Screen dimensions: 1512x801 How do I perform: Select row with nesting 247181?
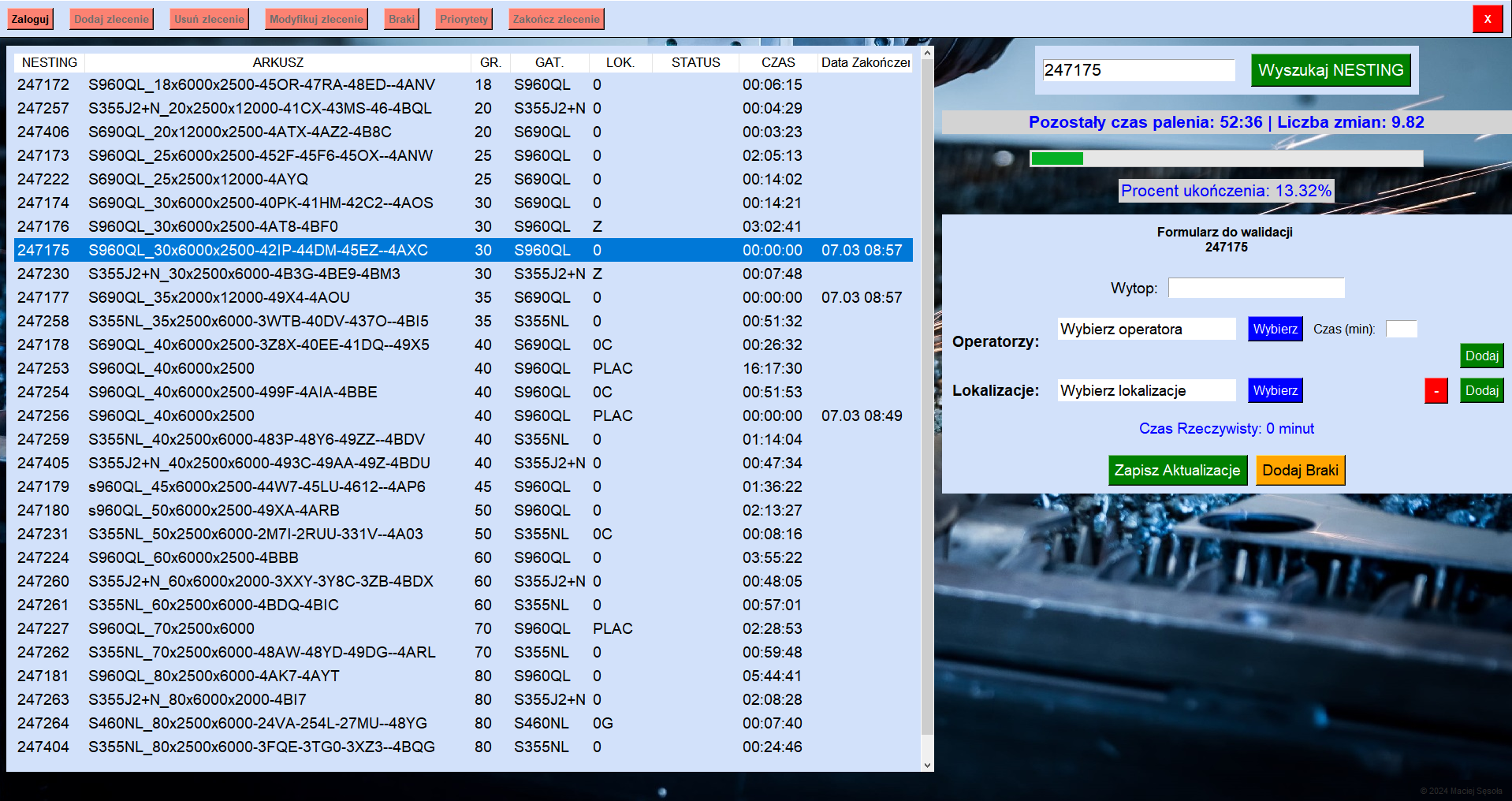coord(464,676)
